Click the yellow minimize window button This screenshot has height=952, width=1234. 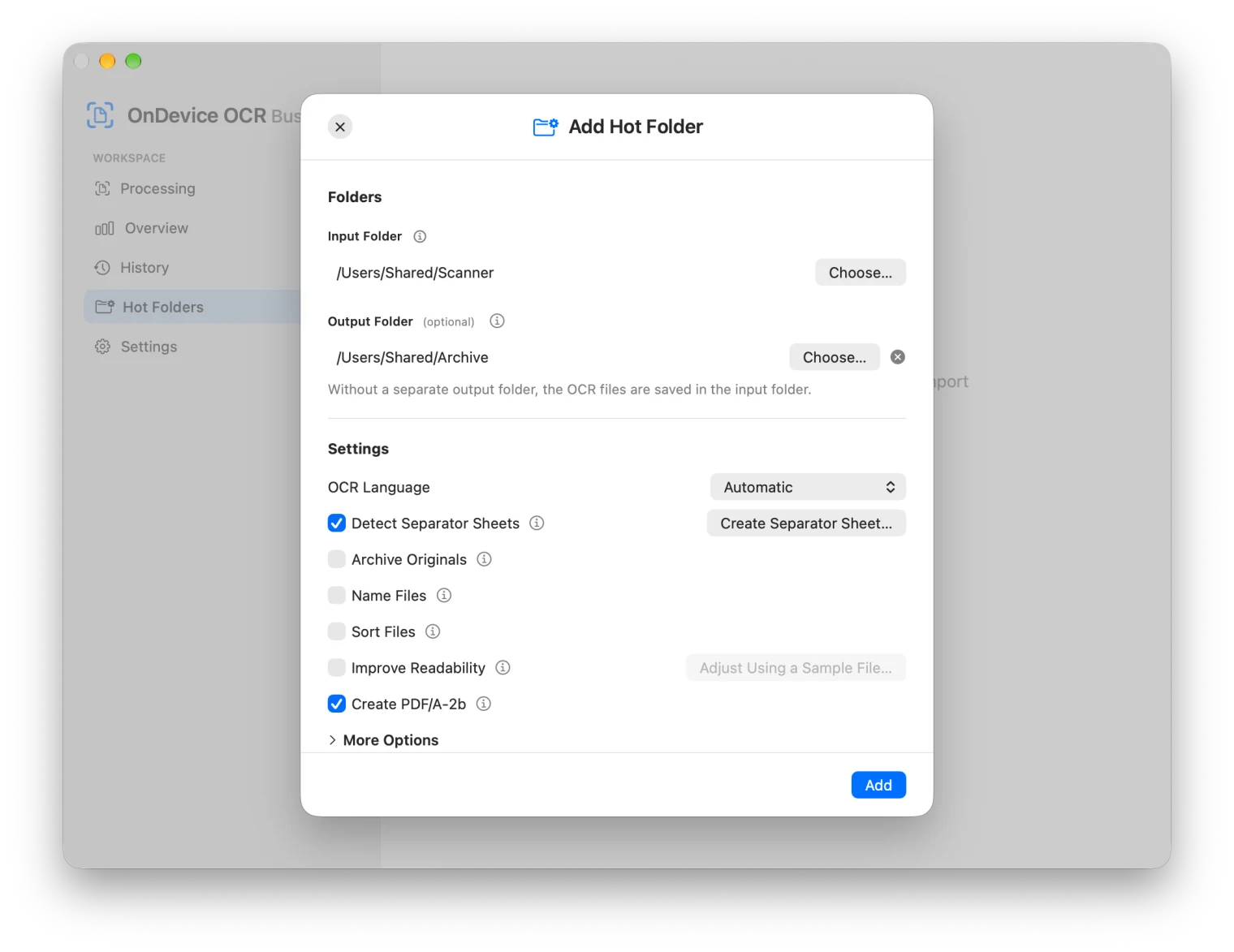(x=107, y=61)
